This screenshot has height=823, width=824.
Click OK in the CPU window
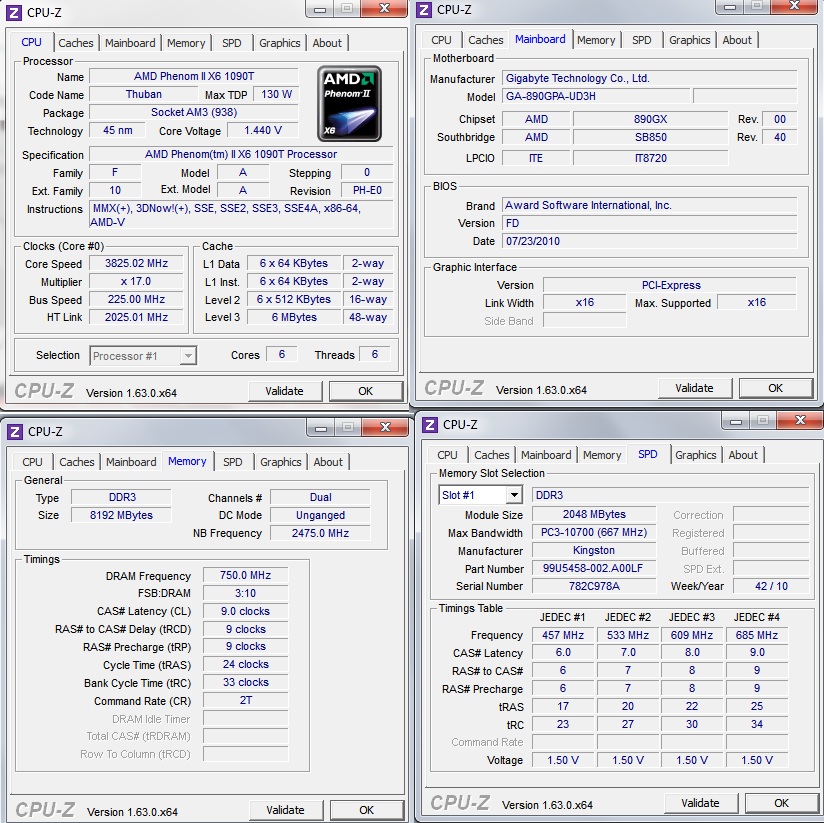(366, 391)
